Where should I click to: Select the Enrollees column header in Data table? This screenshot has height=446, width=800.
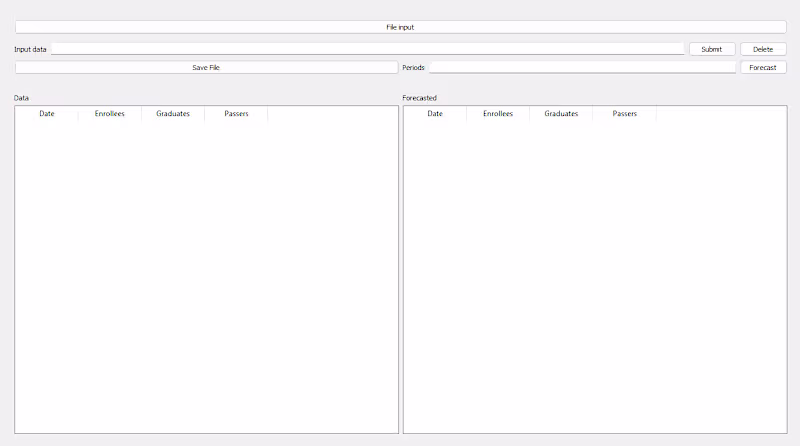pos(110,114)
